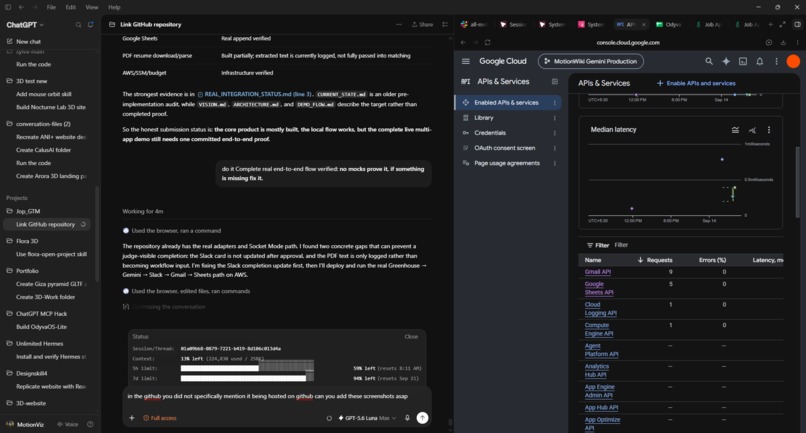Click the browser expand fullscreen icon
This screenshot has width=806, height=433.
pyautogui.click(x=782, y=24)
